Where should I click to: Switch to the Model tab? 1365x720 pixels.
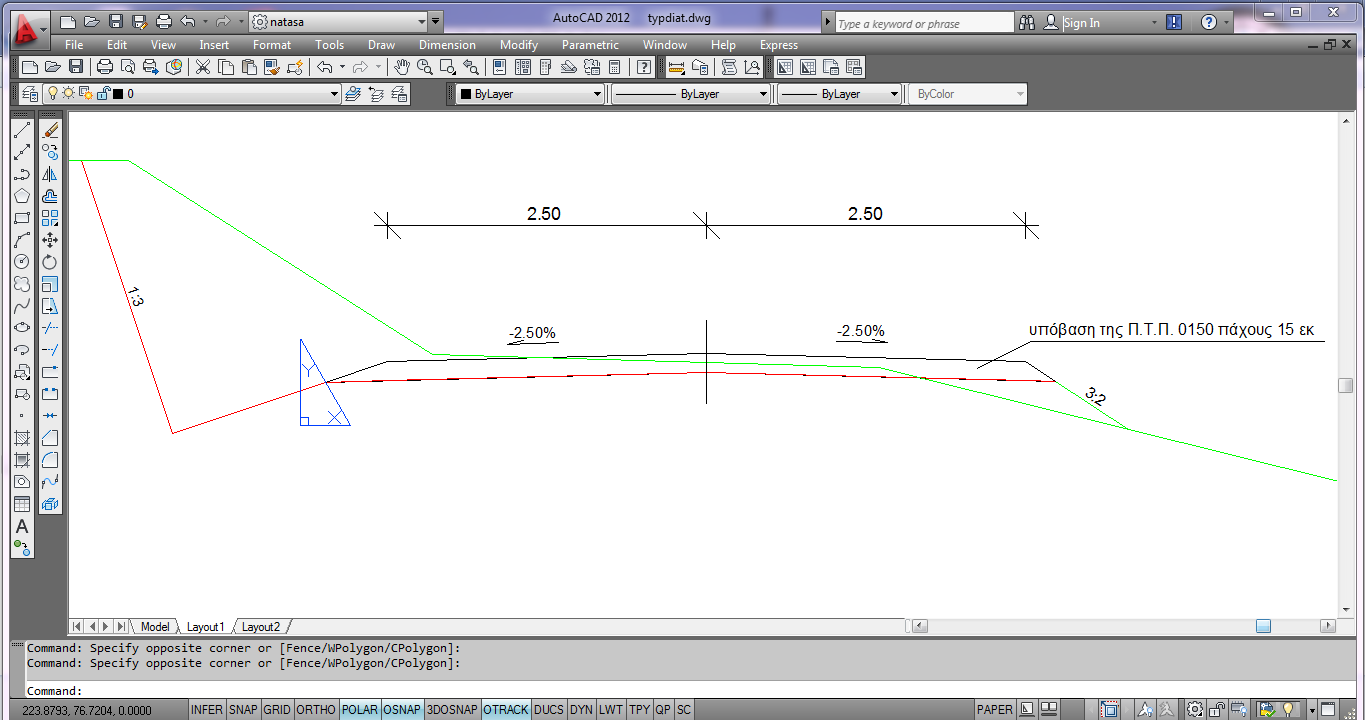pyautogui.click(x=155, y=627)
